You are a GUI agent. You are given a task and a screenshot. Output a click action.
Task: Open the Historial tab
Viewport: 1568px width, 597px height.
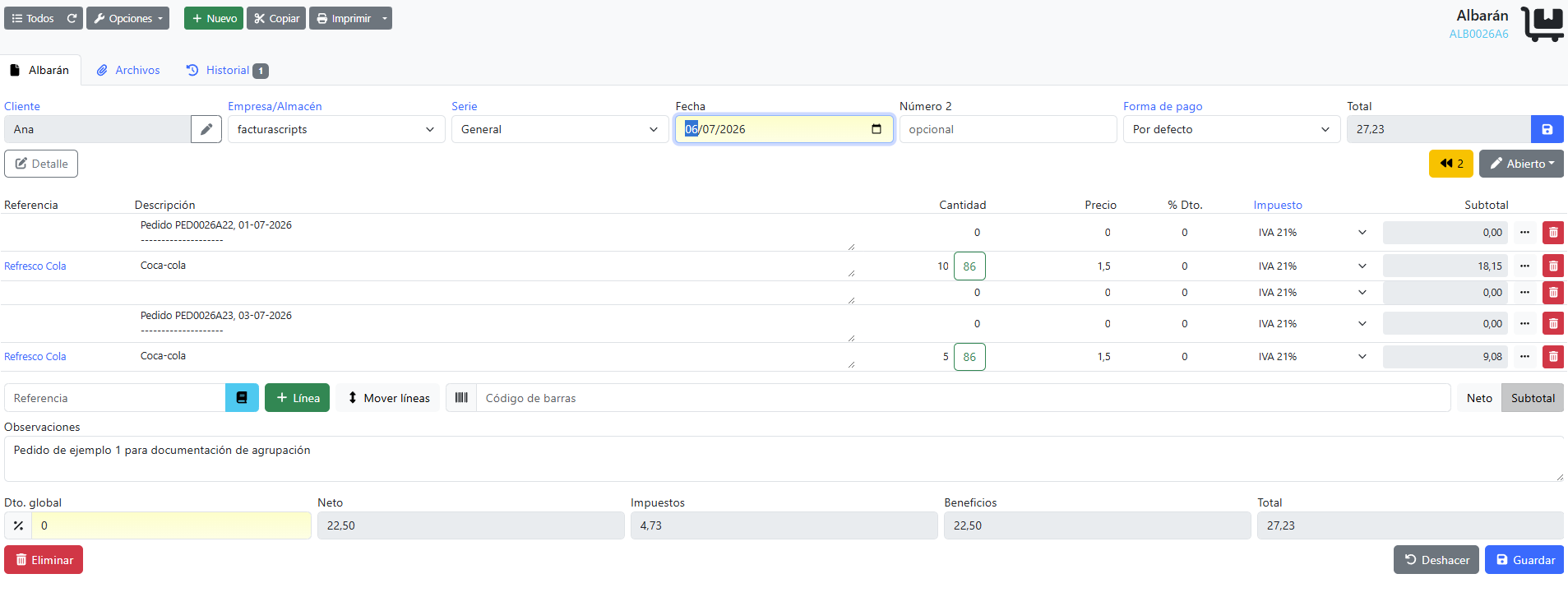click(227, 70)
